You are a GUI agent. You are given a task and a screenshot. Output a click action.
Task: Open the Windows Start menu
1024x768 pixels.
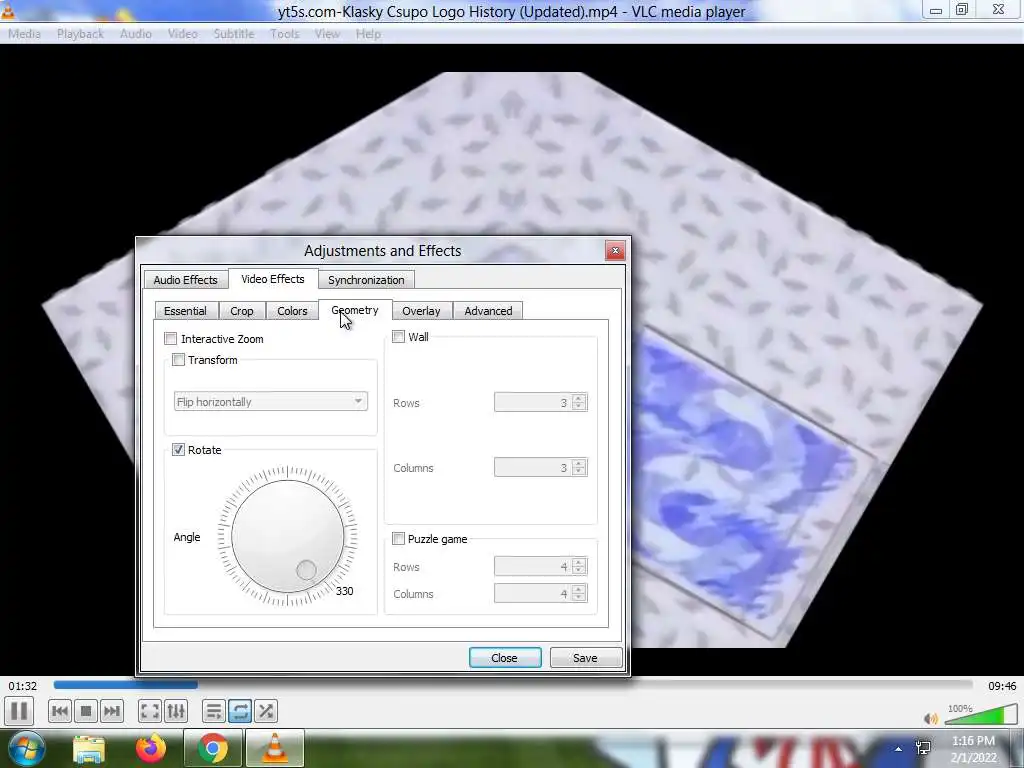[x=26, y=748]
